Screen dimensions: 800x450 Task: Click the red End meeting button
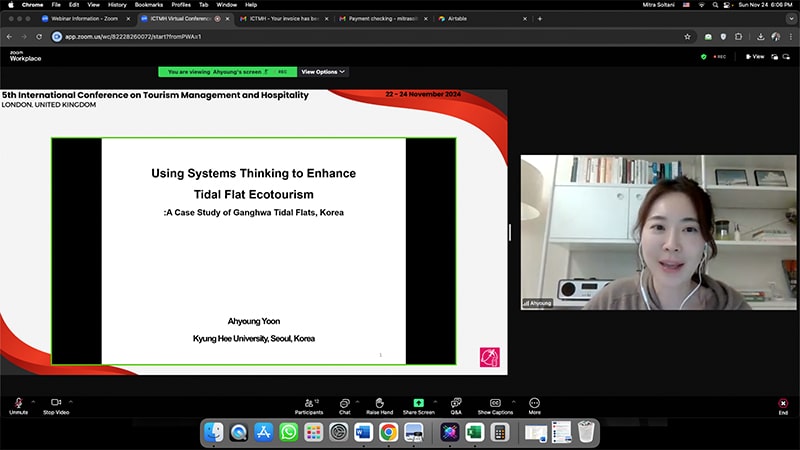[782, 403]
